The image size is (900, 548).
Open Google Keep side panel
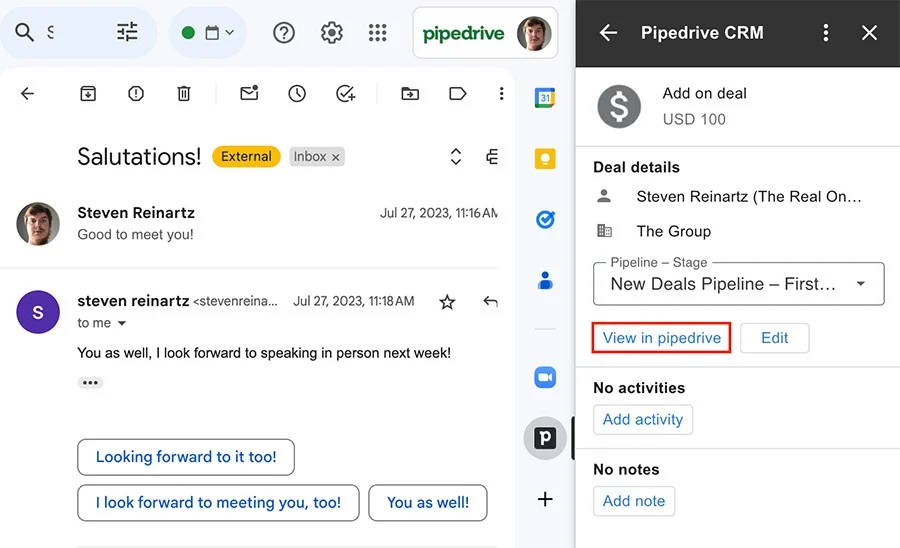(x=545, y=158)
